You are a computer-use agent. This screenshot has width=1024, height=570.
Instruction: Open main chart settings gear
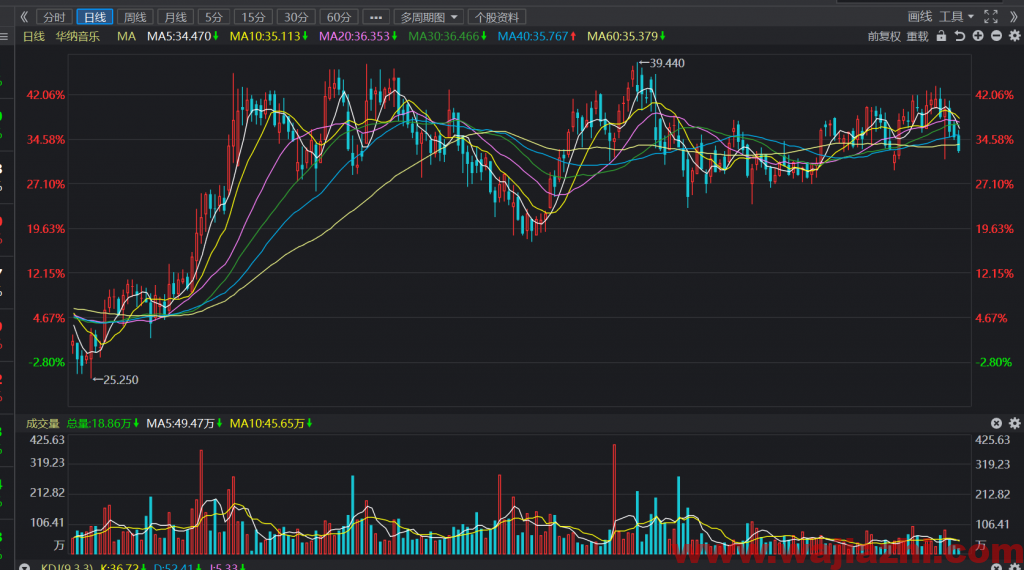(1014, 36)
